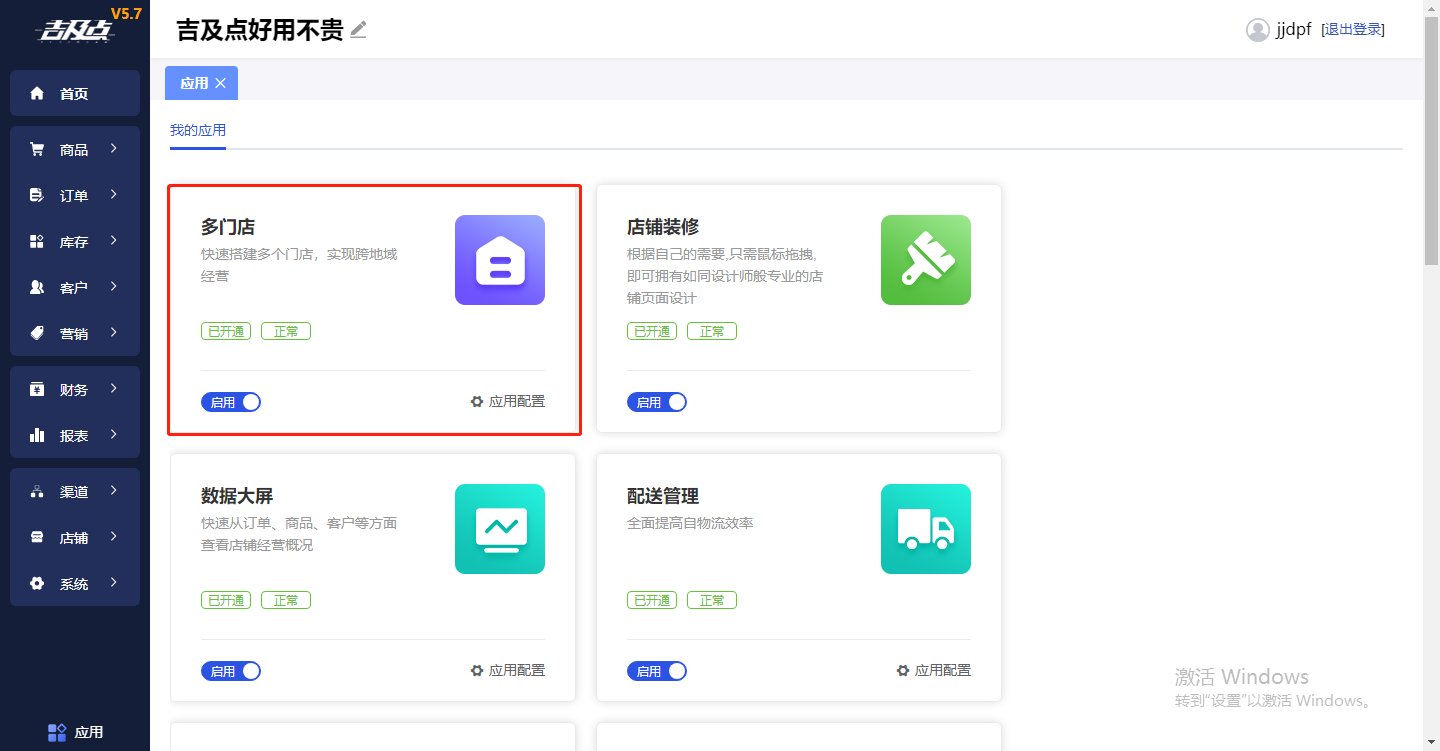Click the 已开通 badge on 多门店 card
Image resolution: width=1440 pixels, height=751 pixels.
[x=226, y=331]
